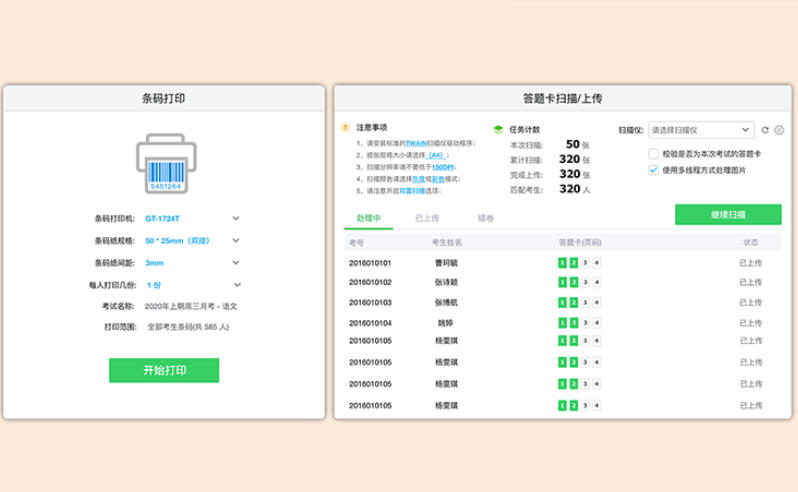Viewport: 798px width, 492px height.
Task: Switch to the 错卷 tab
Action: pyautogui.click(x=486, y=216)
